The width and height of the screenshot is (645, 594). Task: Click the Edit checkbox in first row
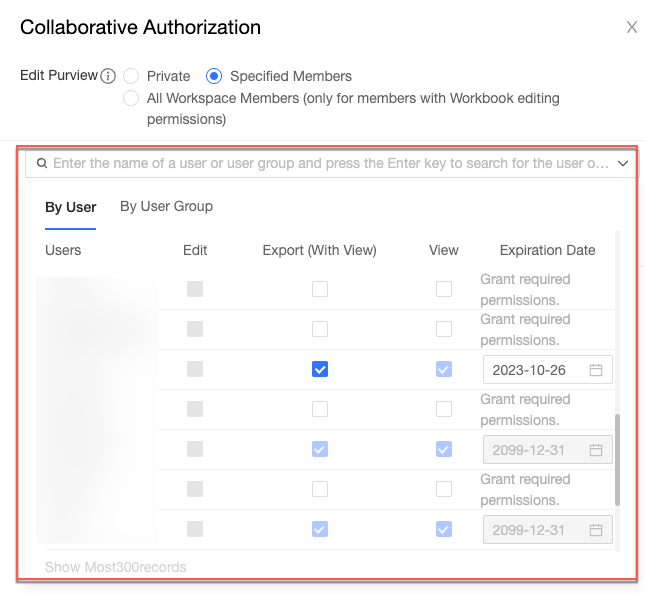point(195,289)
